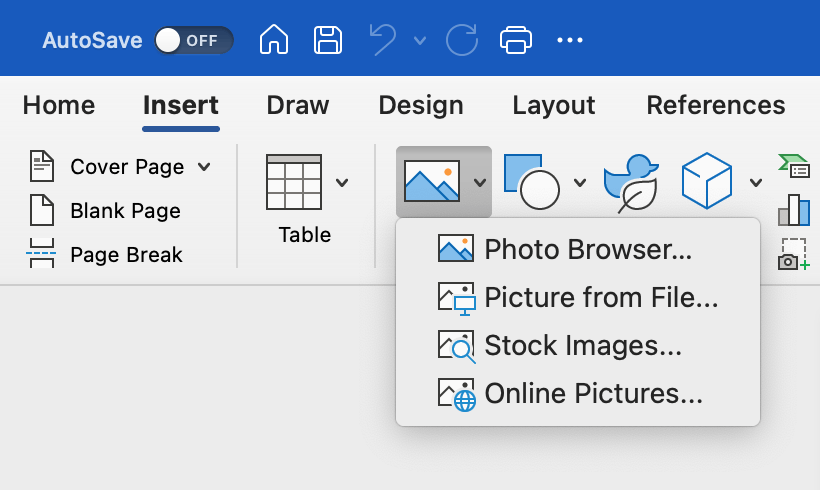The width and height of the screenshot is (820, 490).
Task: Click the Save floppy disk icon
Action: [x=328, y=40]
